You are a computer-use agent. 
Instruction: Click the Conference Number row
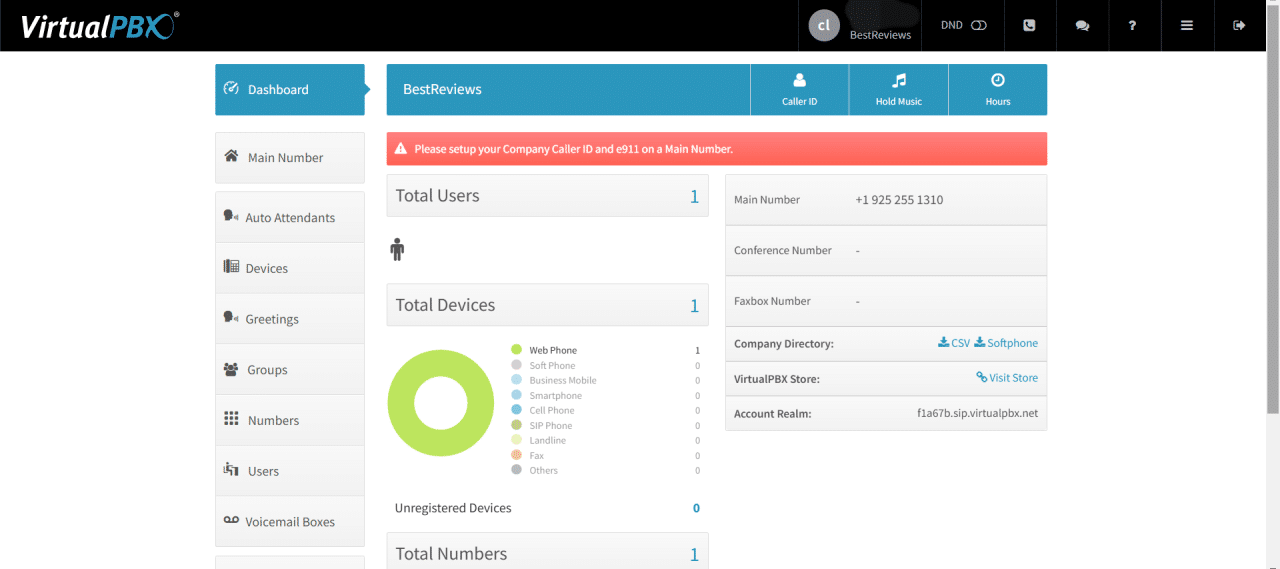[x=886, y=251]
